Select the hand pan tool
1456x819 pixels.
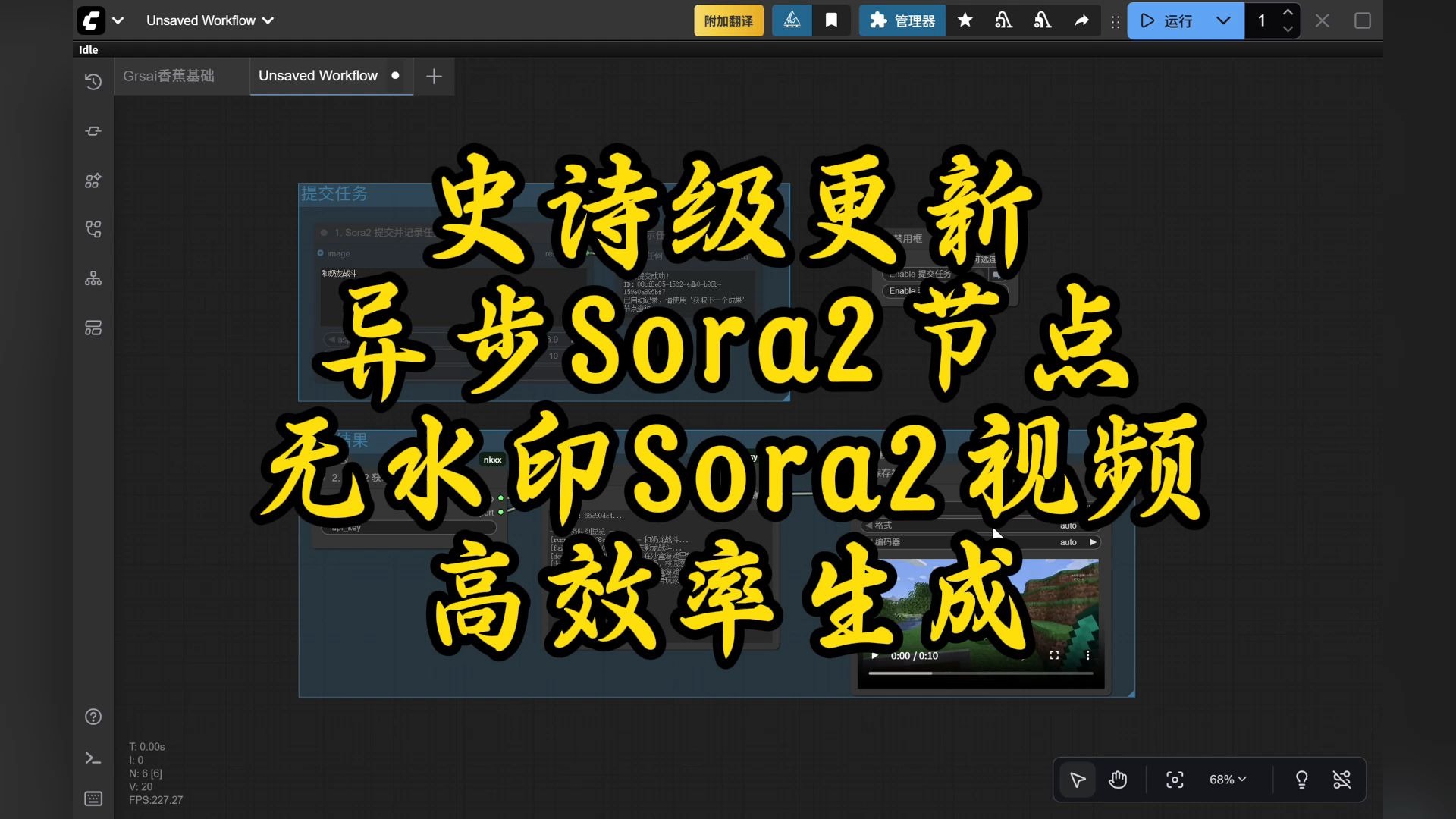point(1118,780)
